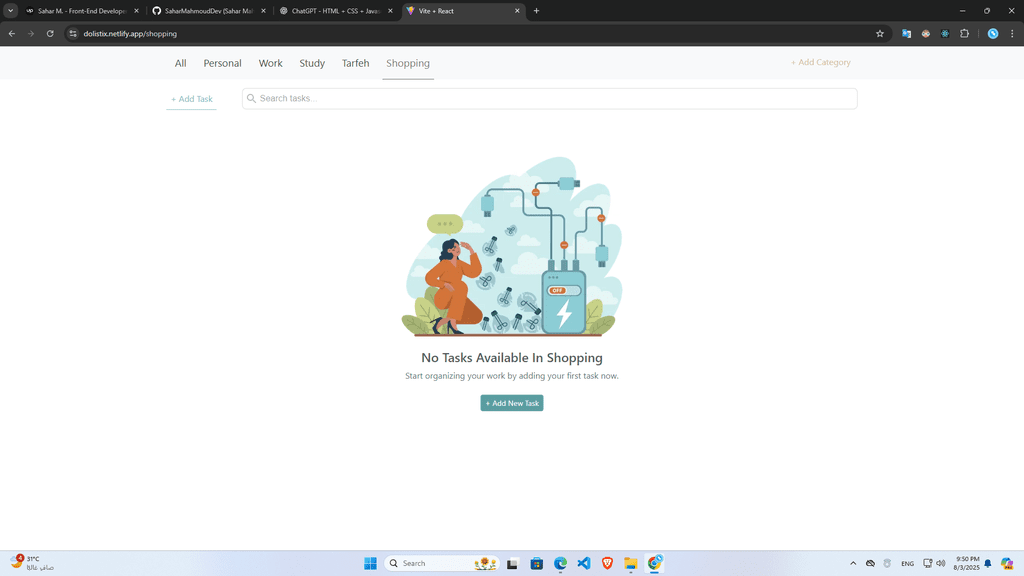This screenshot has width=1024, height=576.
Task: Click the + Add Task link
Action: pyautogui.click(x=191, y=99)
